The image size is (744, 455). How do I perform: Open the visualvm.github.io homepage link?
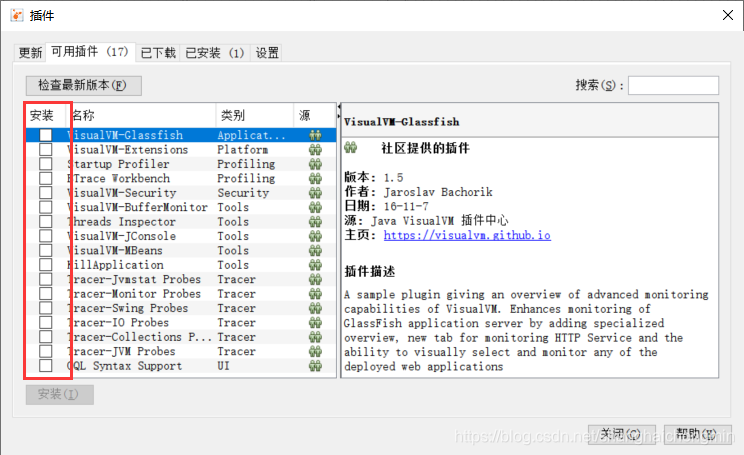(x=467, y=235)
